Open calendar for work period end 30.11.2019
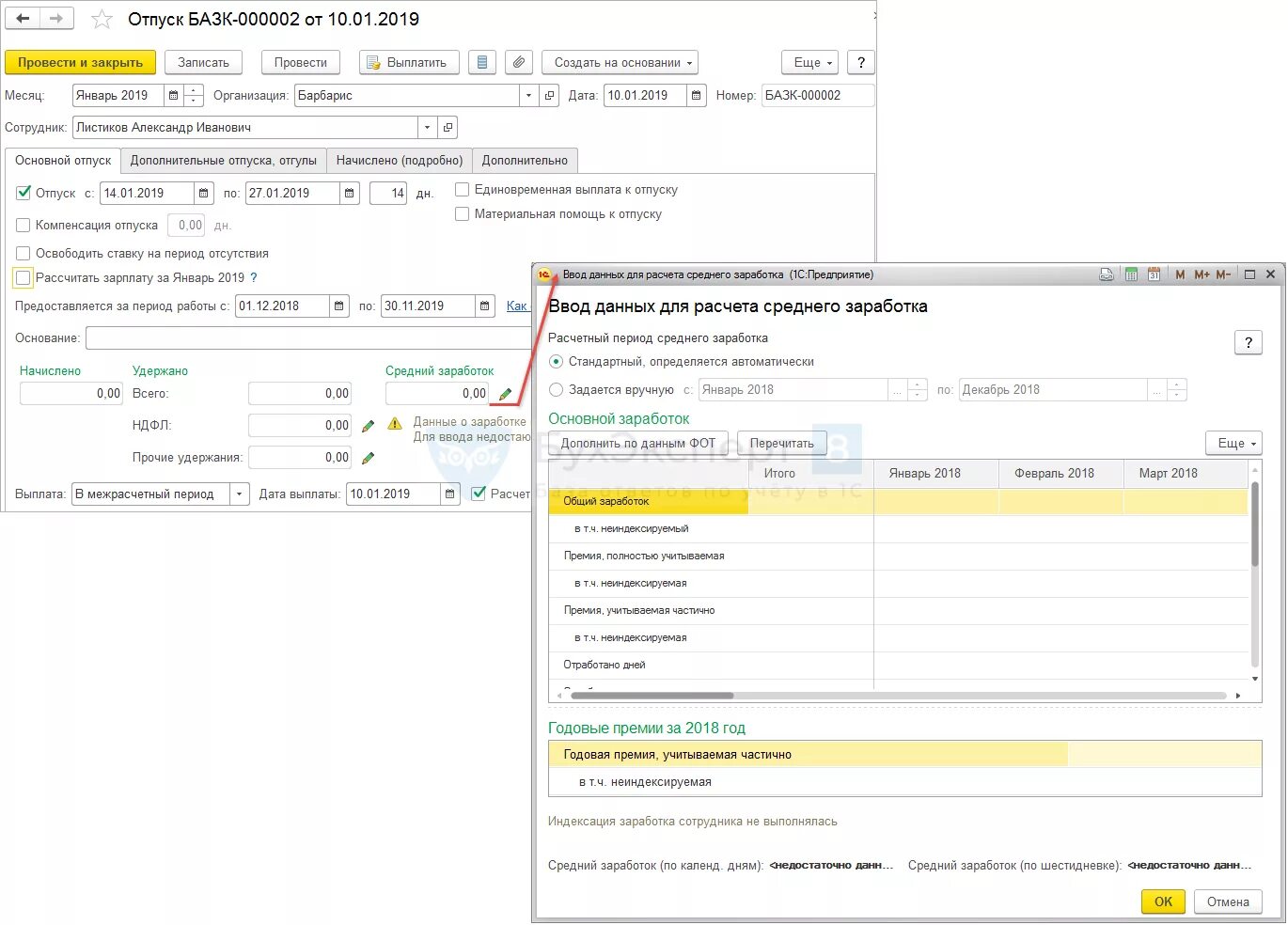The height and width of the screenshot is (925, 1288). click(x=485, y=306)
